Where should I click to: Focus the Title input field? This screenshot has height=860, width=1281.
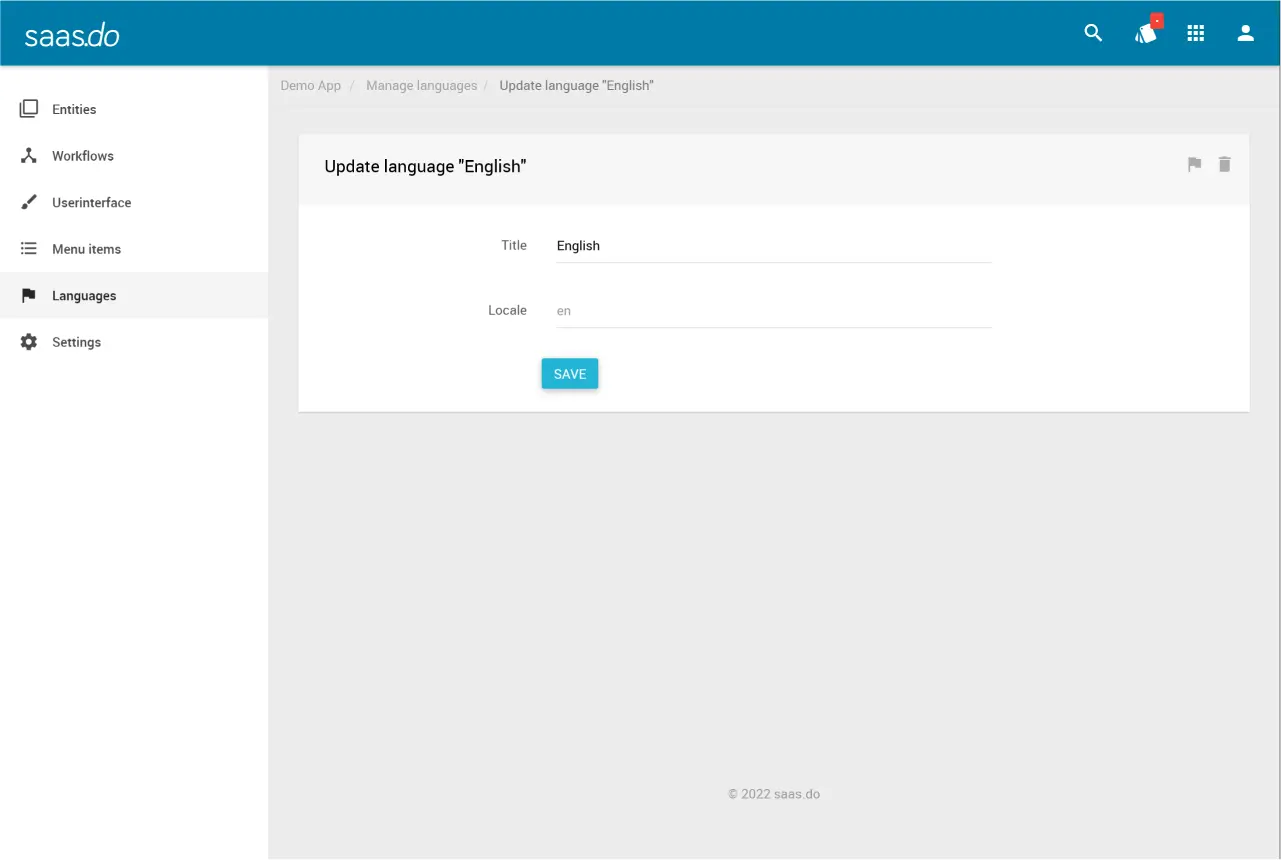pos(773,246)
